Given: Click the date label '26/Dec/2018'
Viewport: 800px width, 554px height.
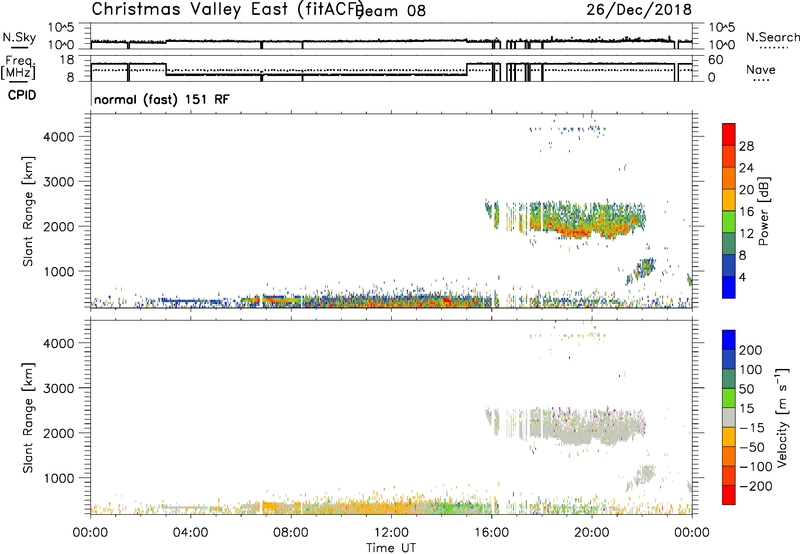Looking at the screenshot, I should point(639,9).
